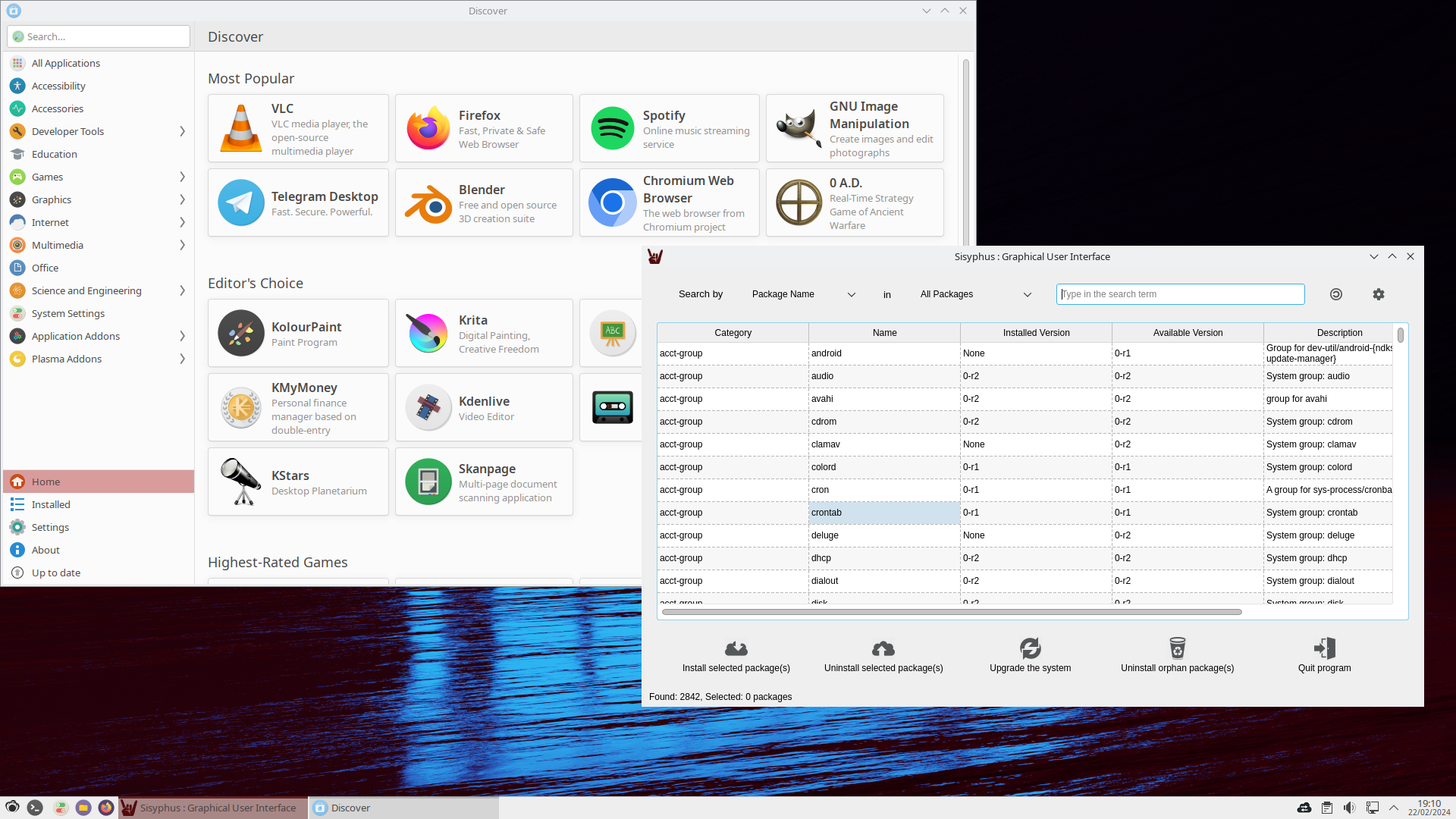This screenshot has height=819, width=1456.
Task: Click Sisyphus taskbar window button
Action: 213,808
